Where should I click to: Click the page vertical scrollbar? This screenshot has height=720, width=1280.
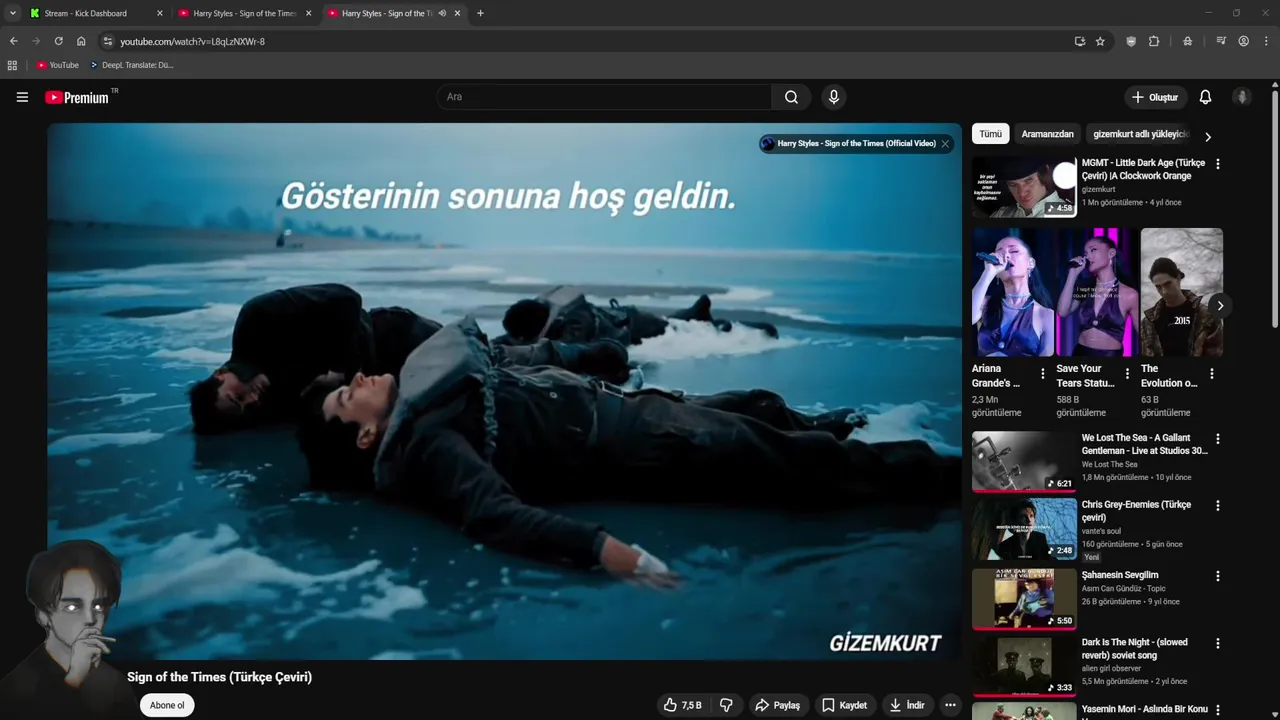click(1275, 208)
